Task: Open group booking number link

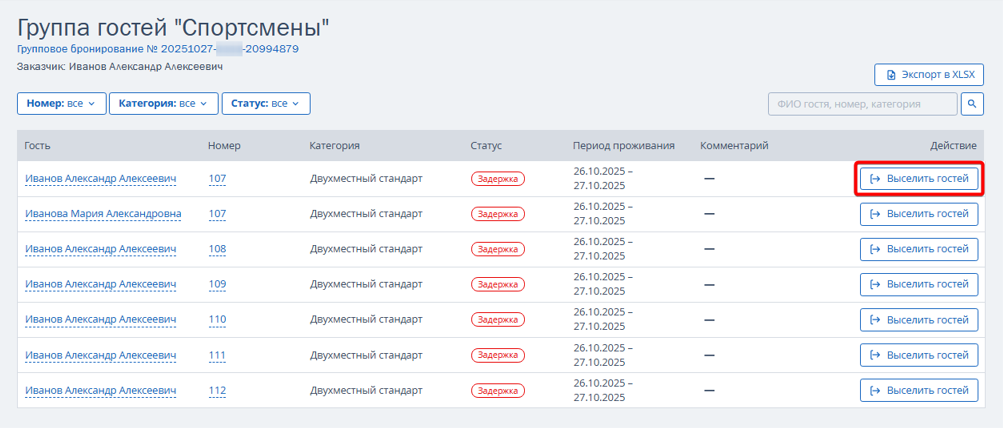Action: [158, 48]
